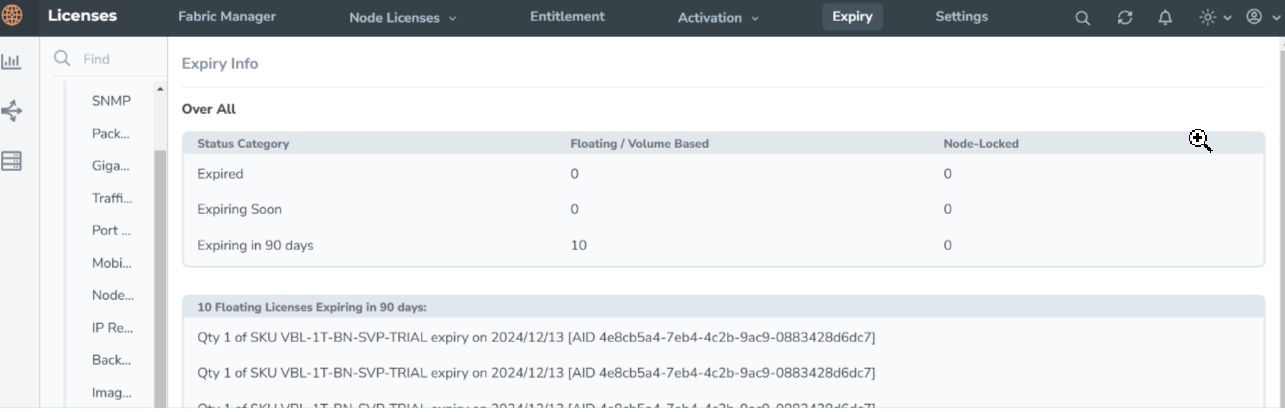Open the Entitlement tab
This screenshot has height=412, width=1285.
pos(567,17)
